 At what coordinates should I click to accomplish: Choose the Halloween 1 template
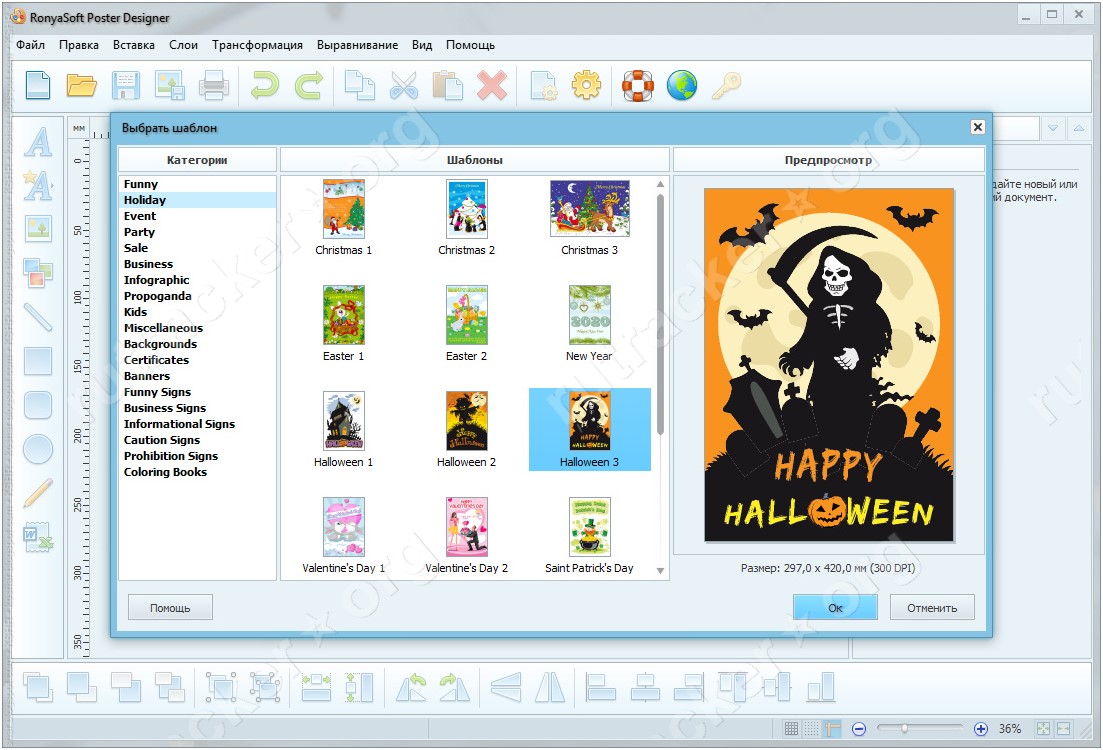[343, 430]
